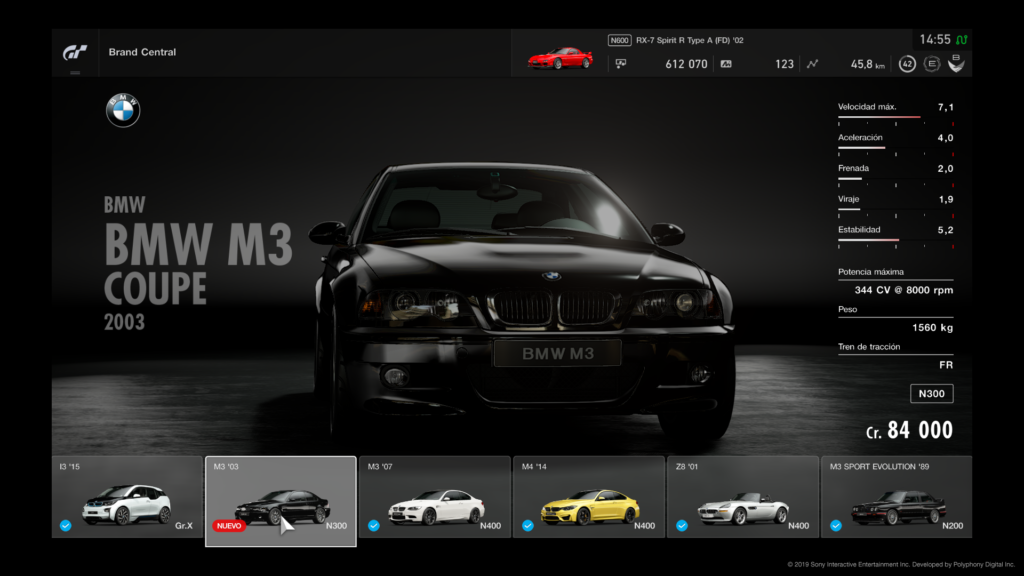This screenshot has width=1024, height=576.
Task: Click the green network status icon by clock
Action: [x=961, y=40]
